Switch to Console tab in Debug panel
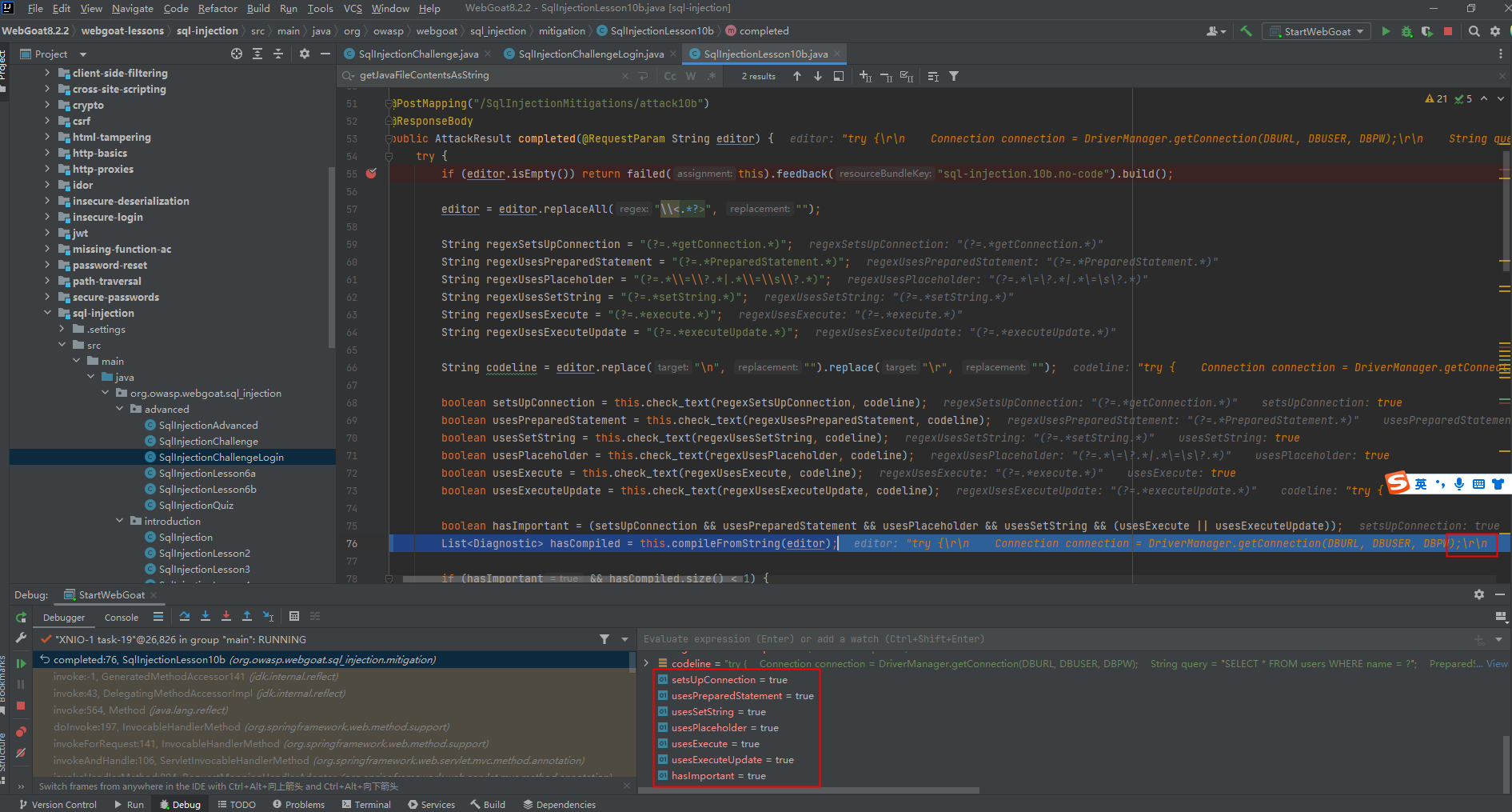The width and height of the screenshot is (1512, 812). click(x=122, y=617)
